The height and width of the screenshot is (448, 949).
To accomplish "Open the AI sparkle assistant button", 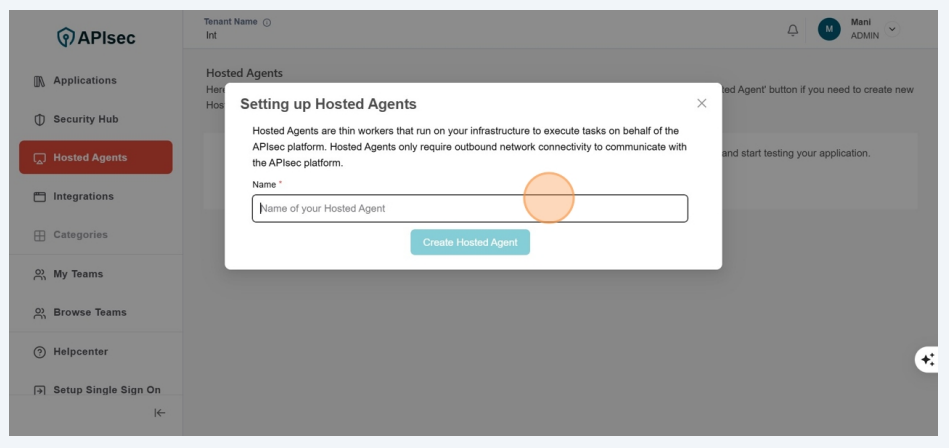I will click(x=927, y=360).
